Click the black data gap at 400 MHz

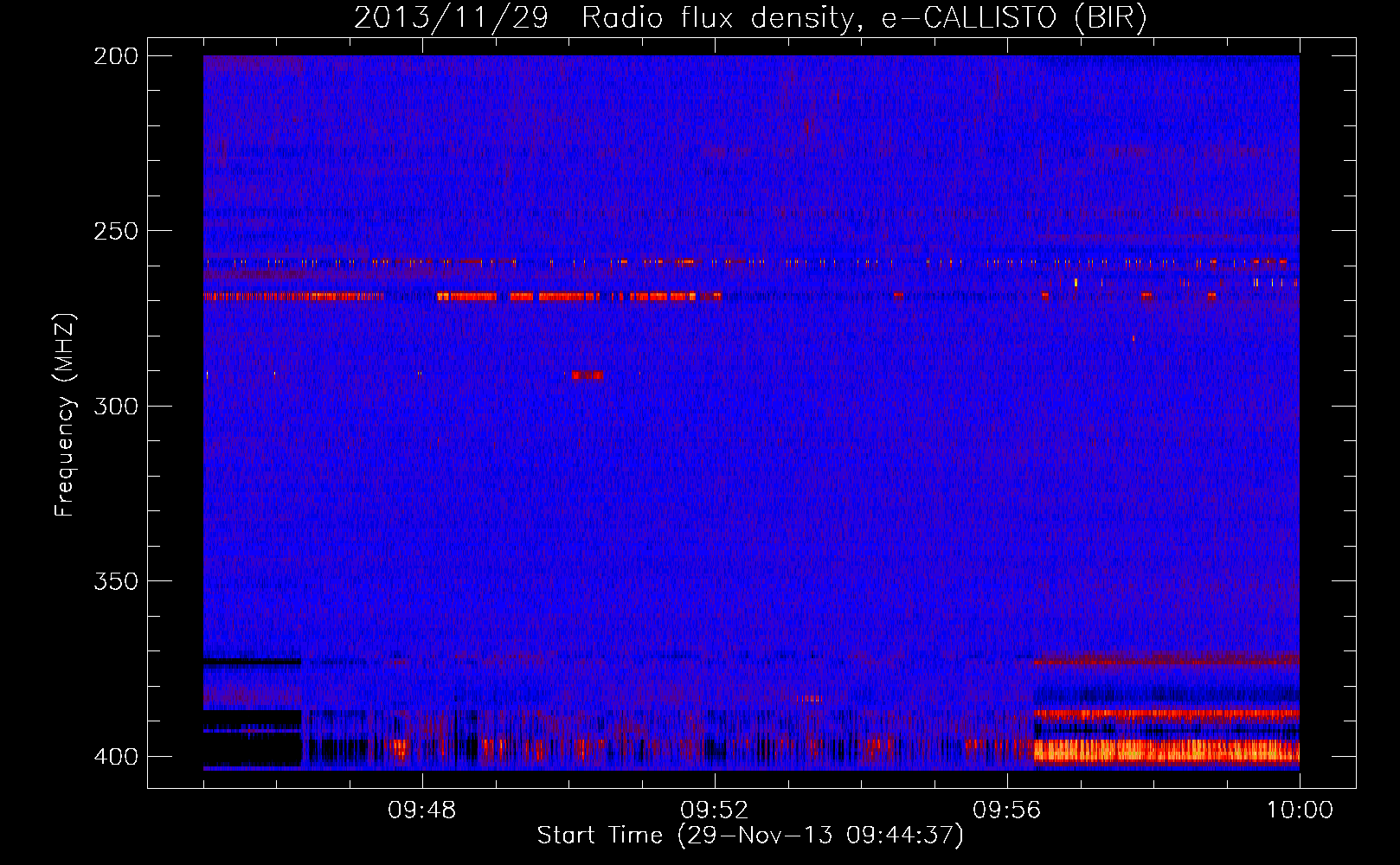[x=253, y=749]
